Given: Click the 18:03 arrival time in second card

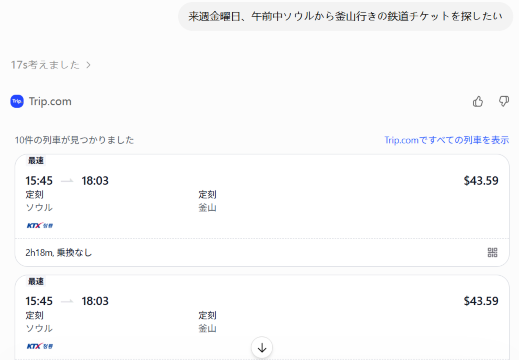Looking at the screenshot, I should click(x=95, y=301).
